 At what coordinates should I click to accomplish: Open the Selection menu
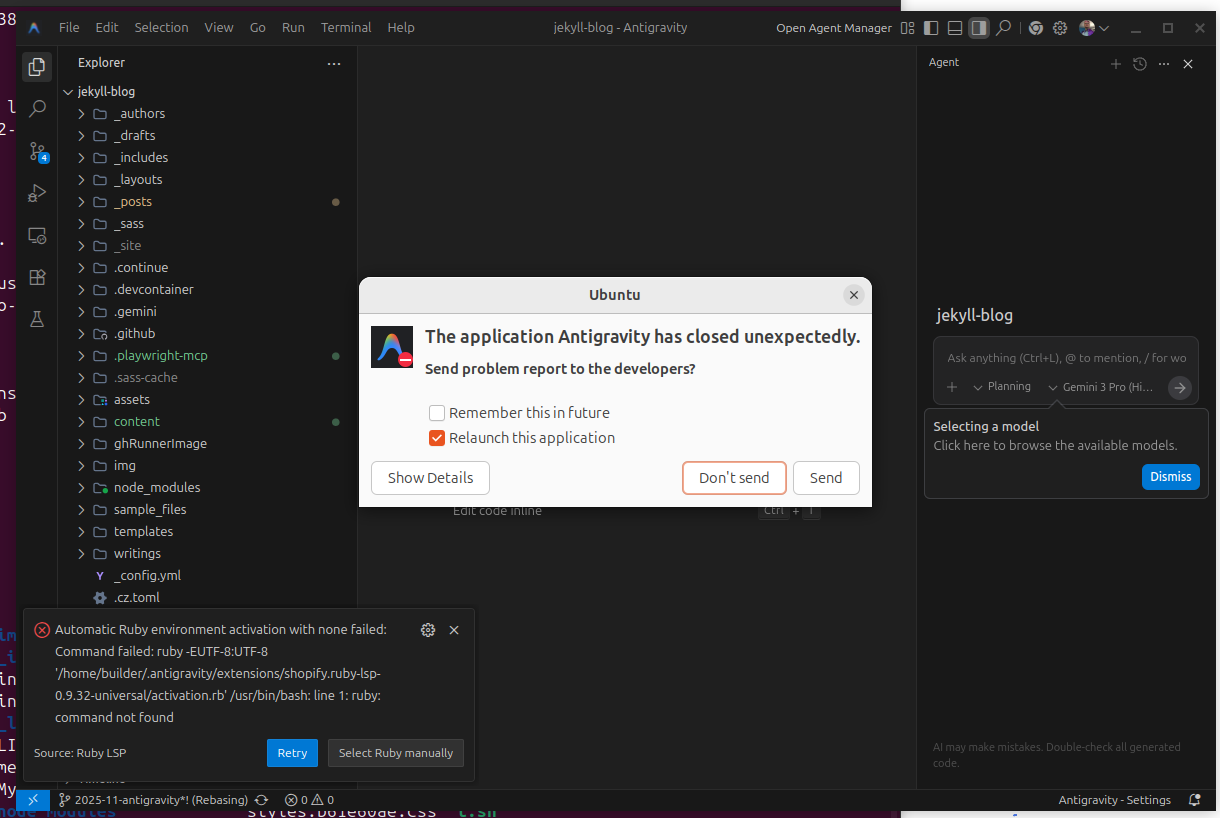161,28
